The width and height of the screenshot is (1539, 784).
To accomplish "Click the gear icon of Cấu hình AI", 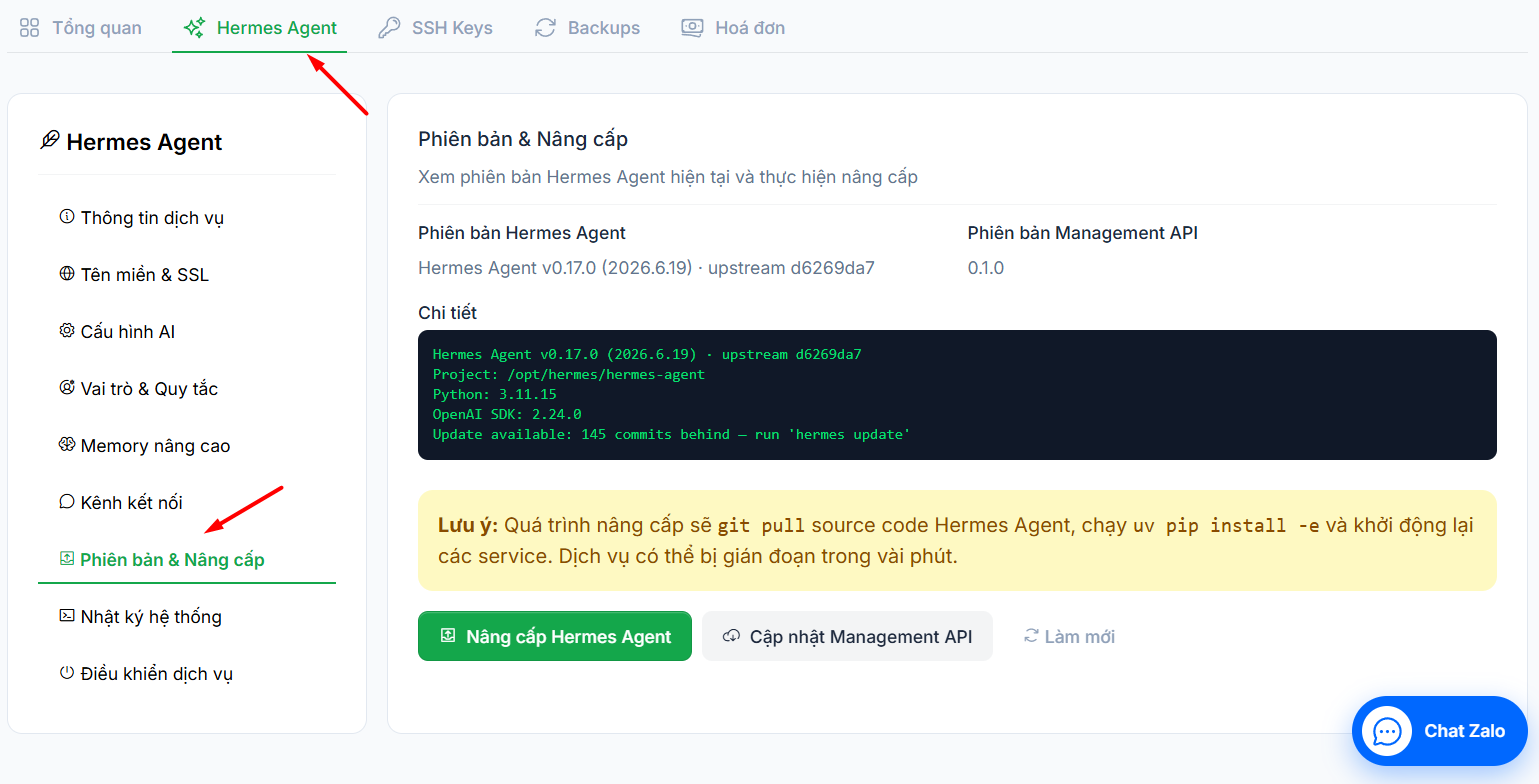I will coord(67,330).
